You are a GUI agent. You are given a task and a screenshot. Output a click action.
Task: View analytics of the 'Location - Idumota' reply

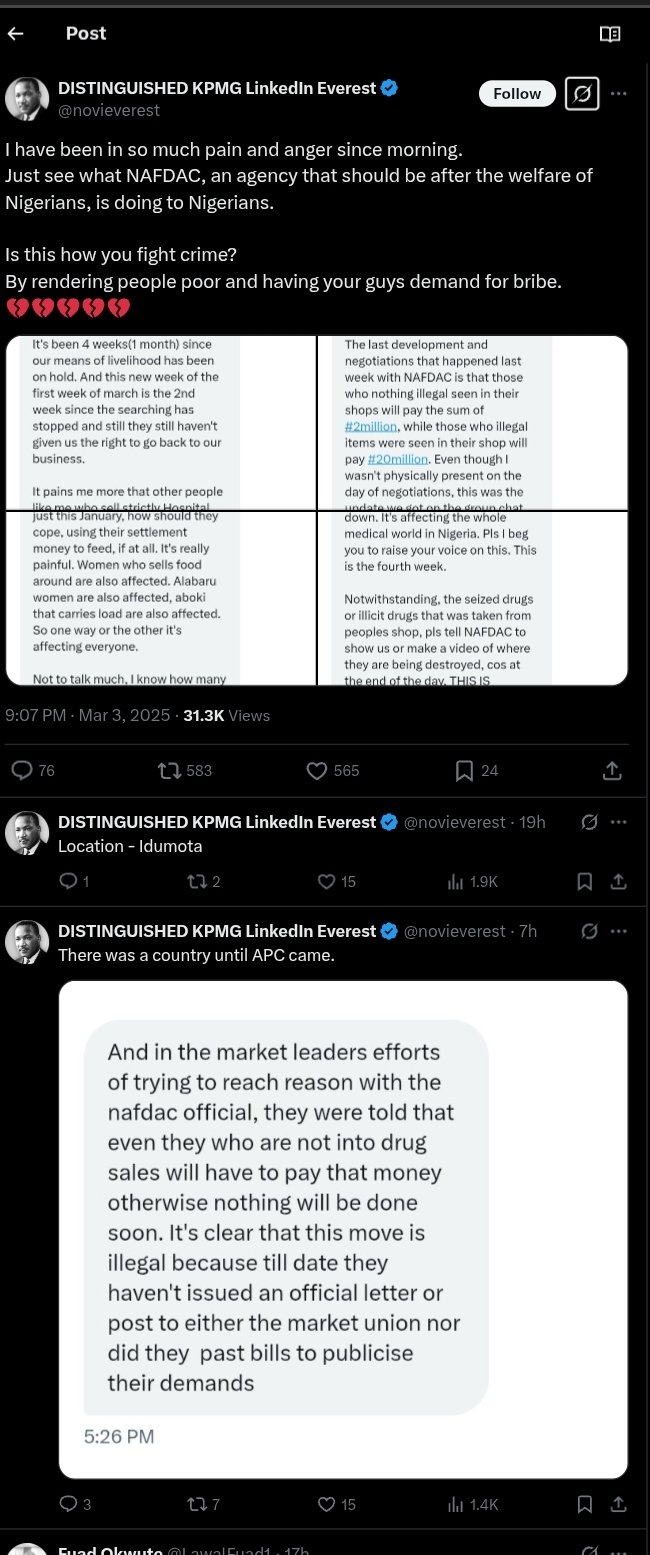point(456,881)
